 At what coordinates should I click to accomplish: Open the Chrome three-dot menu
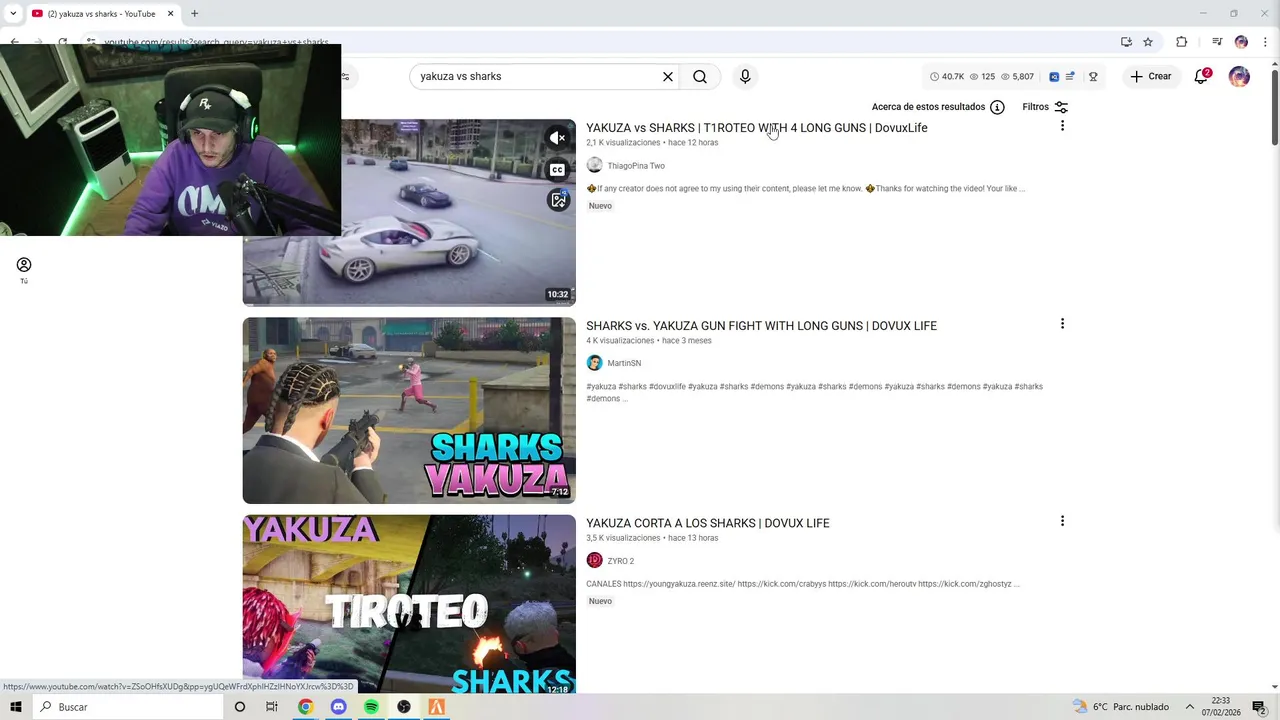pos(1266,42)
